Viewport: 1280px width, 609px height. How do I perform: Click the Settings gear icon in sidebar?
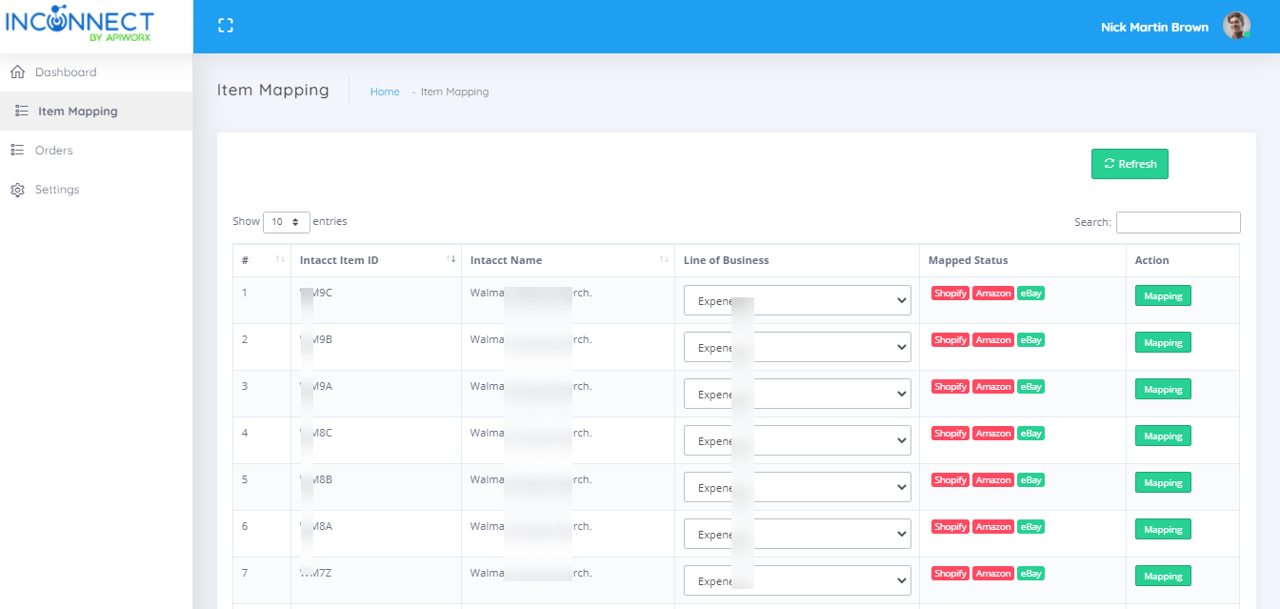[17, 190]
